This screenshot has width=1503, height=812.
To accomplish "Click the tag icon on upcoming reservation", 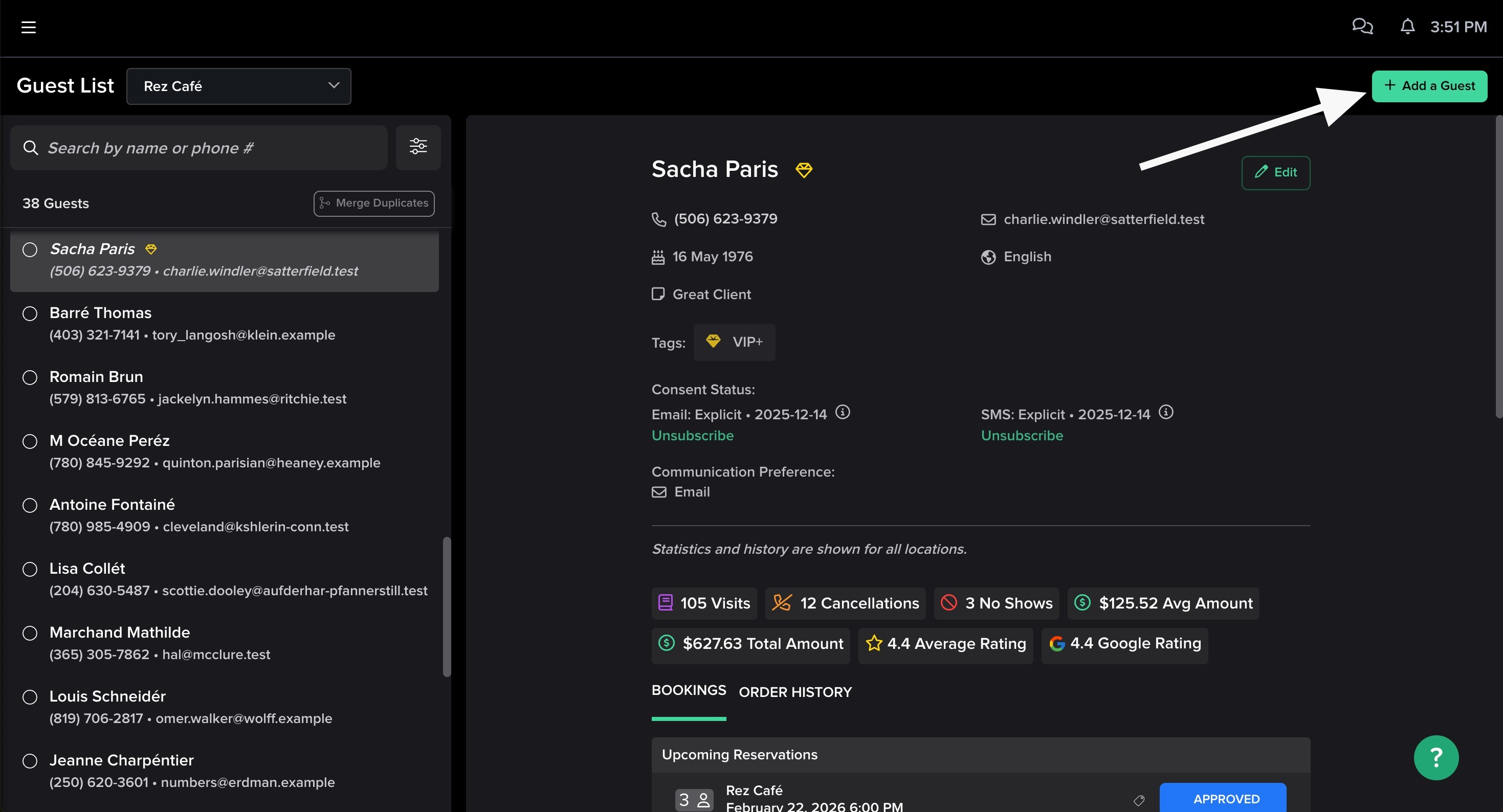I will [x=1138, y=800].
